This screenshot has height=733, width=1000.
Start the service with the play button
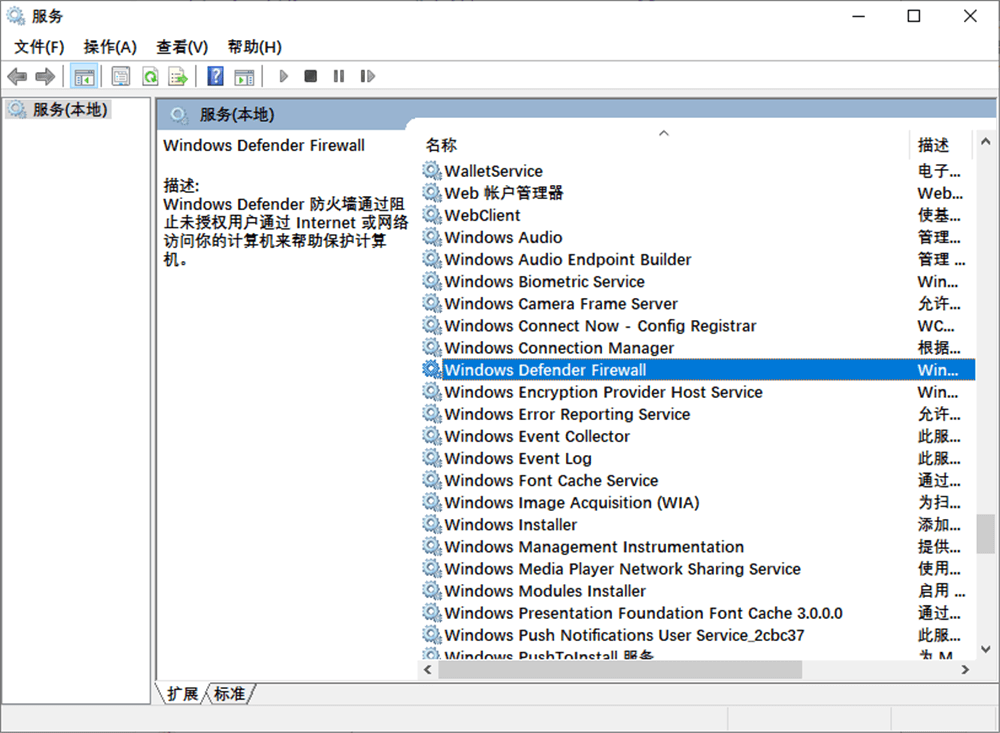(284, 76)
